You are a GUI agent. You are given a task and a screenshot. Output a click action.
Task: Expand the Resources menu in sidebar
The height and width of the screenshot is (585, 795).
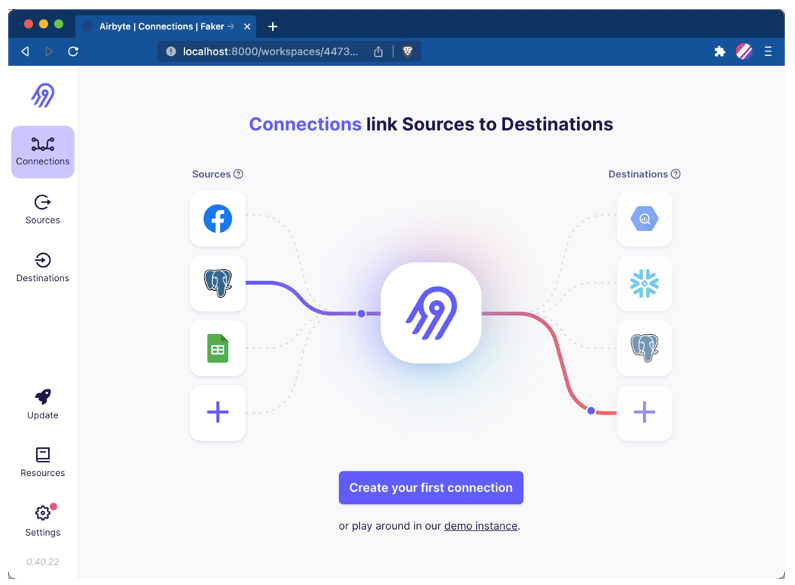pyautogui.click(x=43, y=462)
